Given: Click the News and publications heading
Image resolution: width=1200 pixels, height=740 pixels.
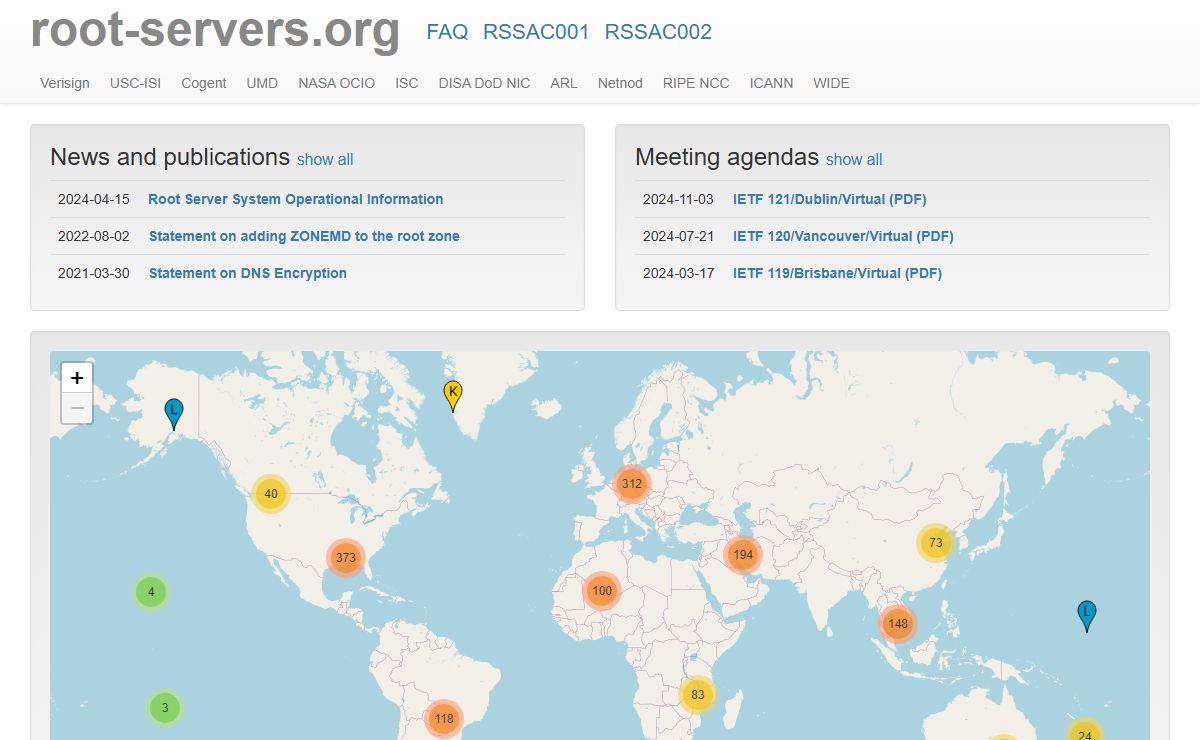Looking at the screenshot, I should [170, 157].
